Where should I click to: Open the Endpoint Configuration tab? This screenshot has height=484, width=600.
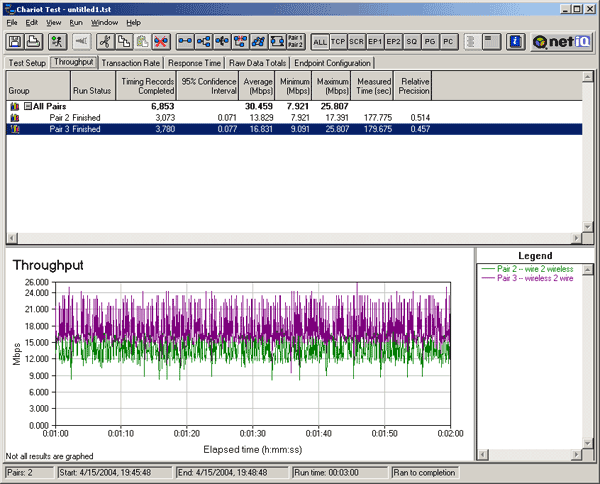click(x=334, y=62)
